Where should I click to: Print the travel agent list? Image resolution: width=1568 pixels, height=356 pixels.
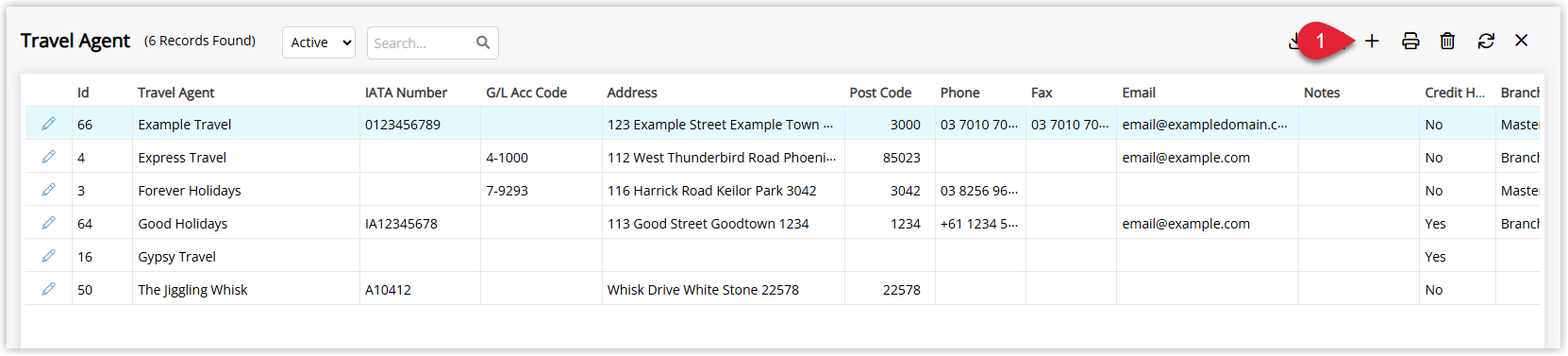[x=1410, y=41]
